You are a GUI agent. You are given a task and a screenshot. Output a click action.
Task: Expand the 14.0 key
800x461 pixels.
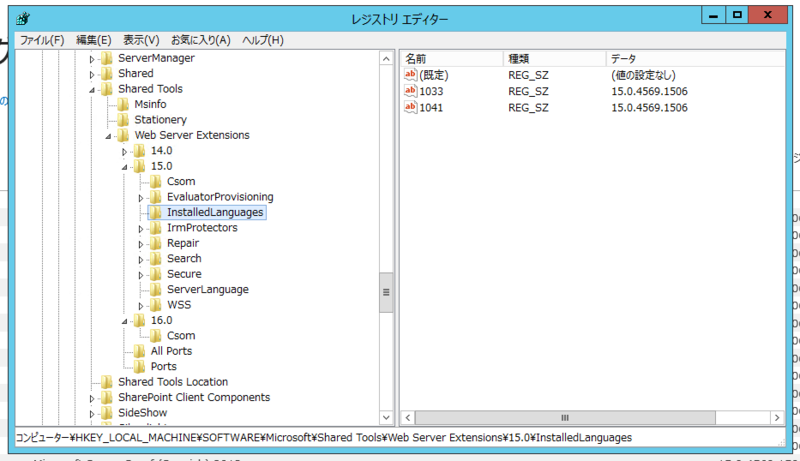(x=124, y=151)
